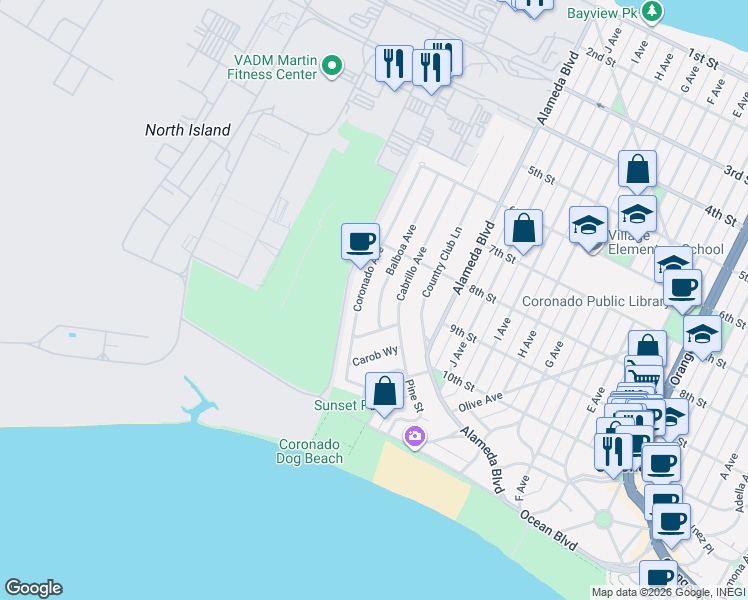
Task: Click the shopping bag marker near 5th St
Action: point(637,171)
